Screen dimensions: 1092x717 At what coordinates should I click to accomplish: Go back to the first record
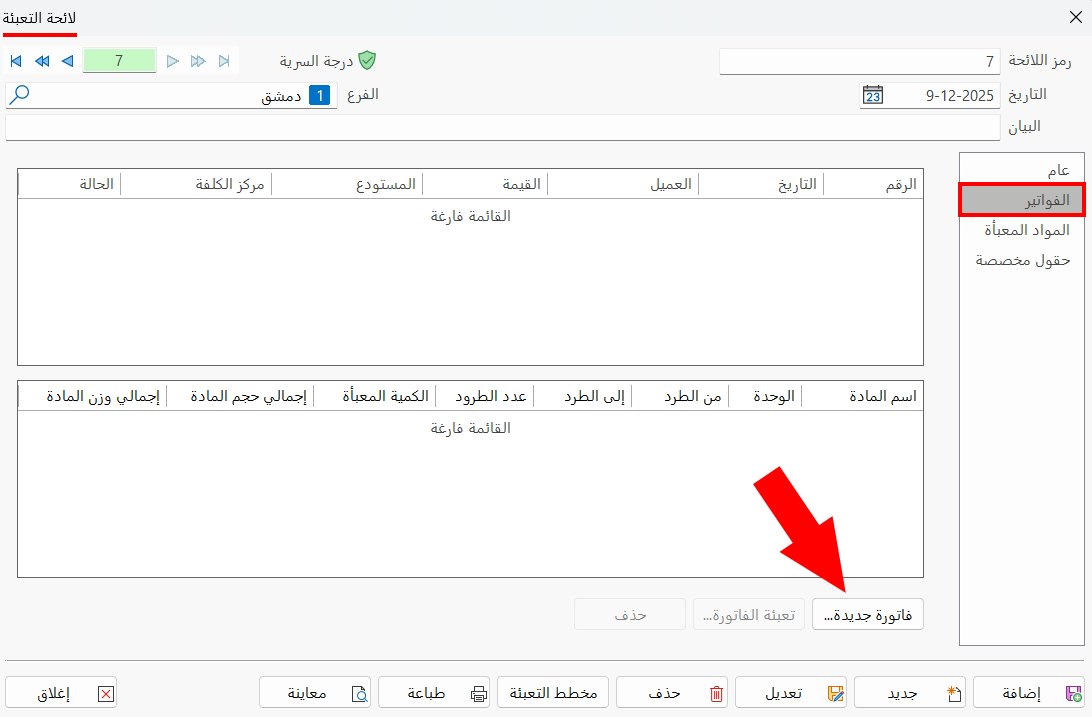point(14,60)
